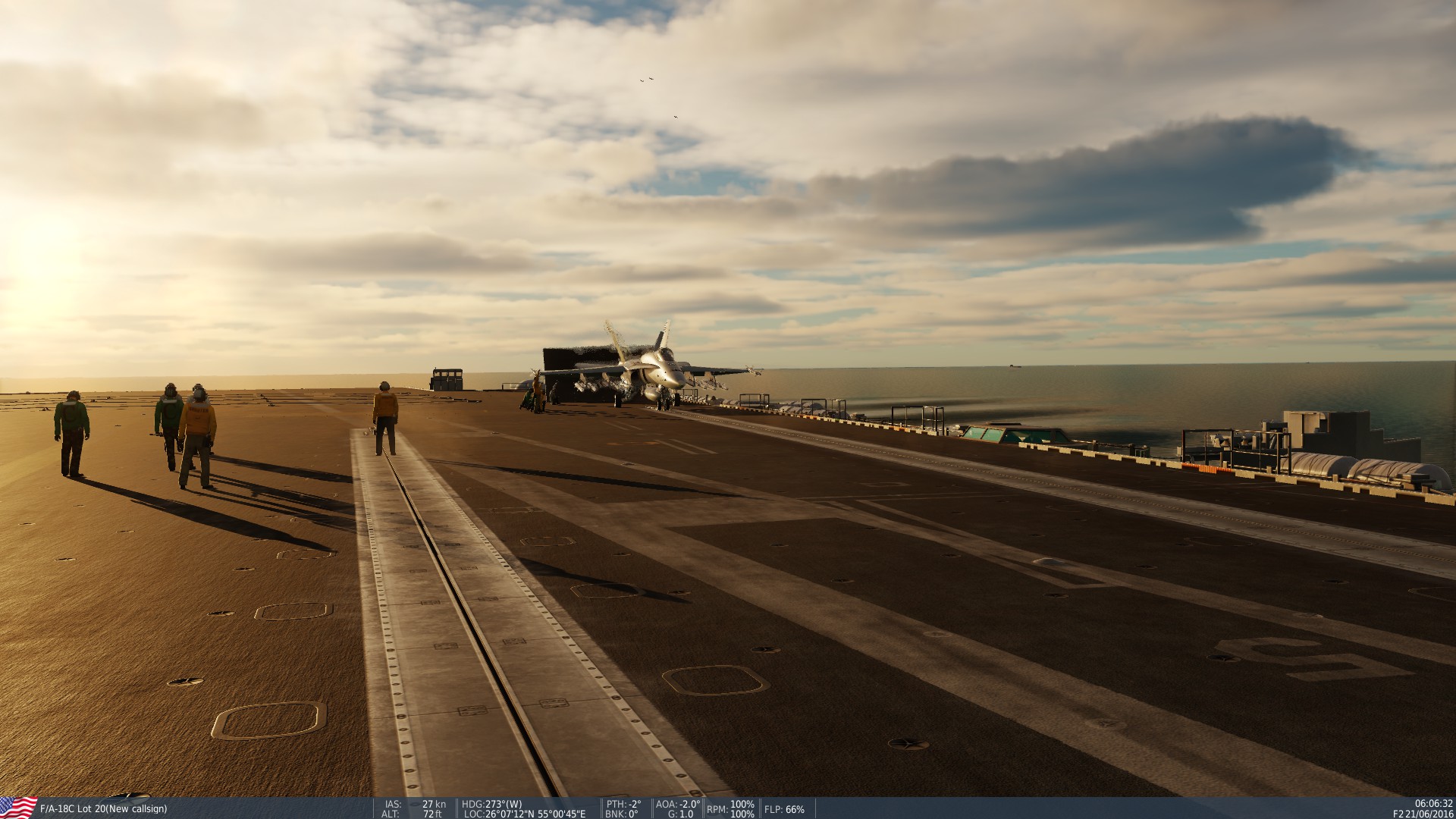Click the 'PTH: -2°' pitch readout
The width and height of the screenshot is (1456, 819).
pyautogui.click(x=623, y=804)
